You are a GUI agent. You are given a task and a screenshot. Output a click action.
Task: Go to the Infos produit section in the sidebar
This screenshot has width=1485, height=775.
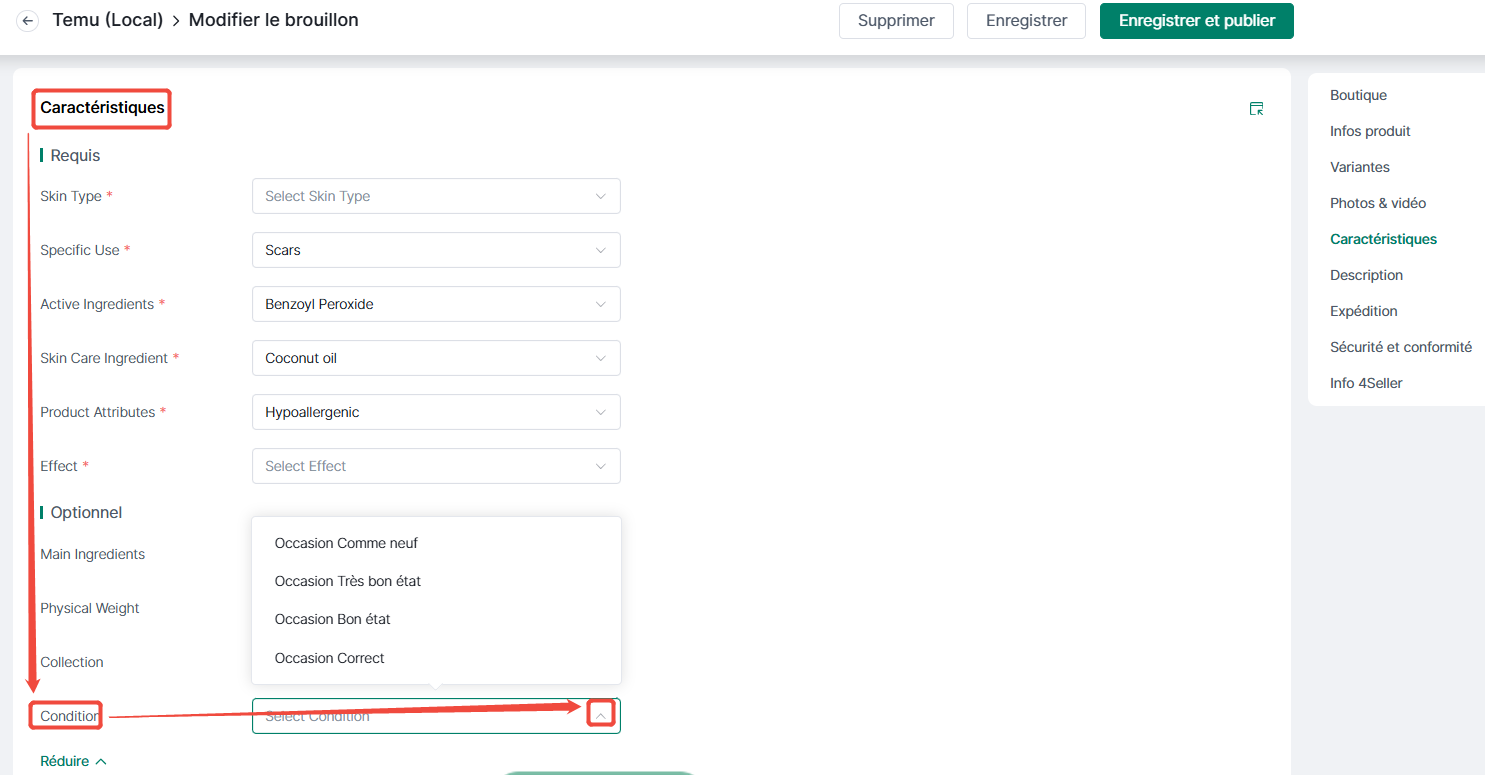(x=1370, y=131)
